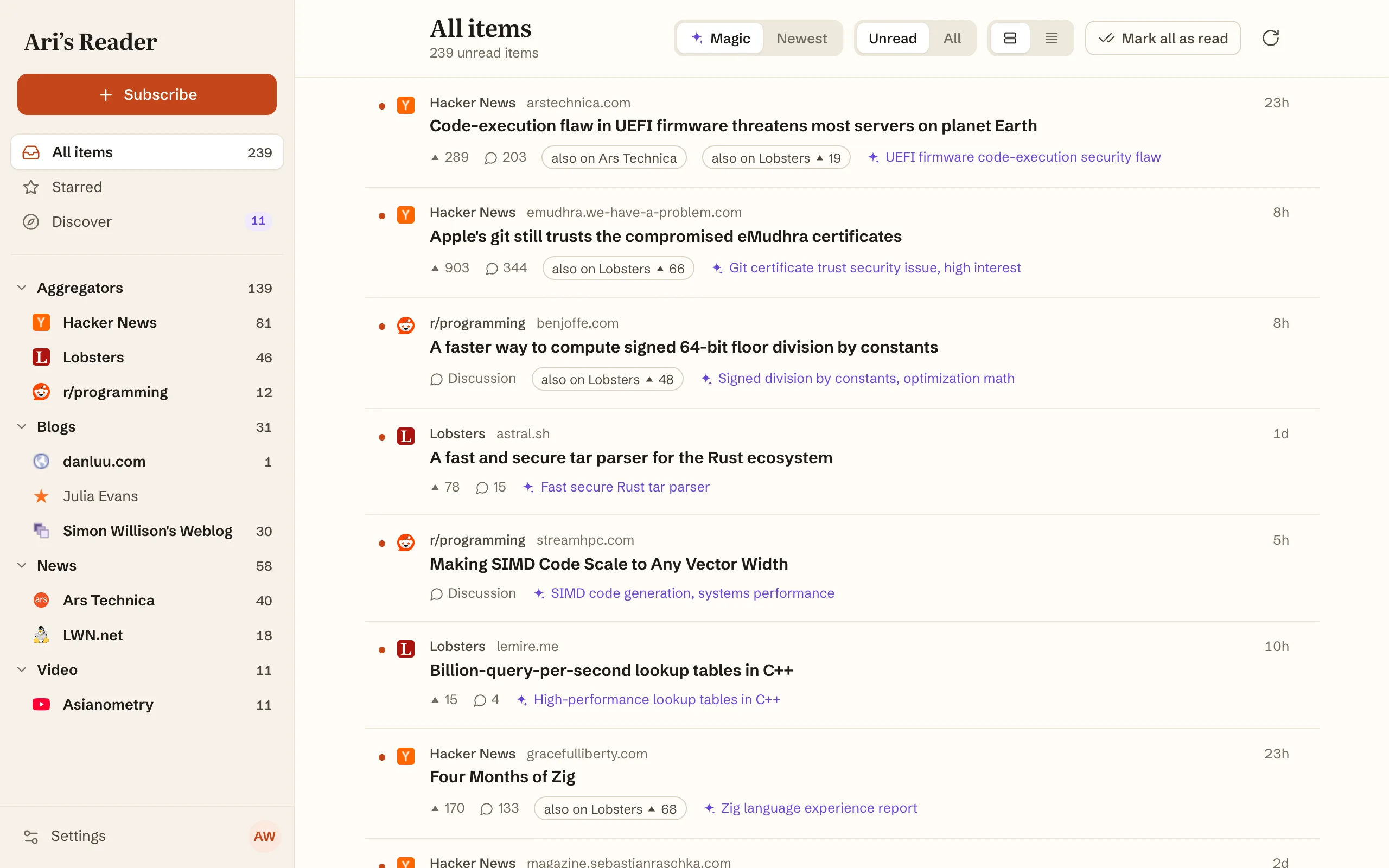The image size is (1389, 868).
Task: Click the Asianometry YouTube icon
Action: (41, 704)
